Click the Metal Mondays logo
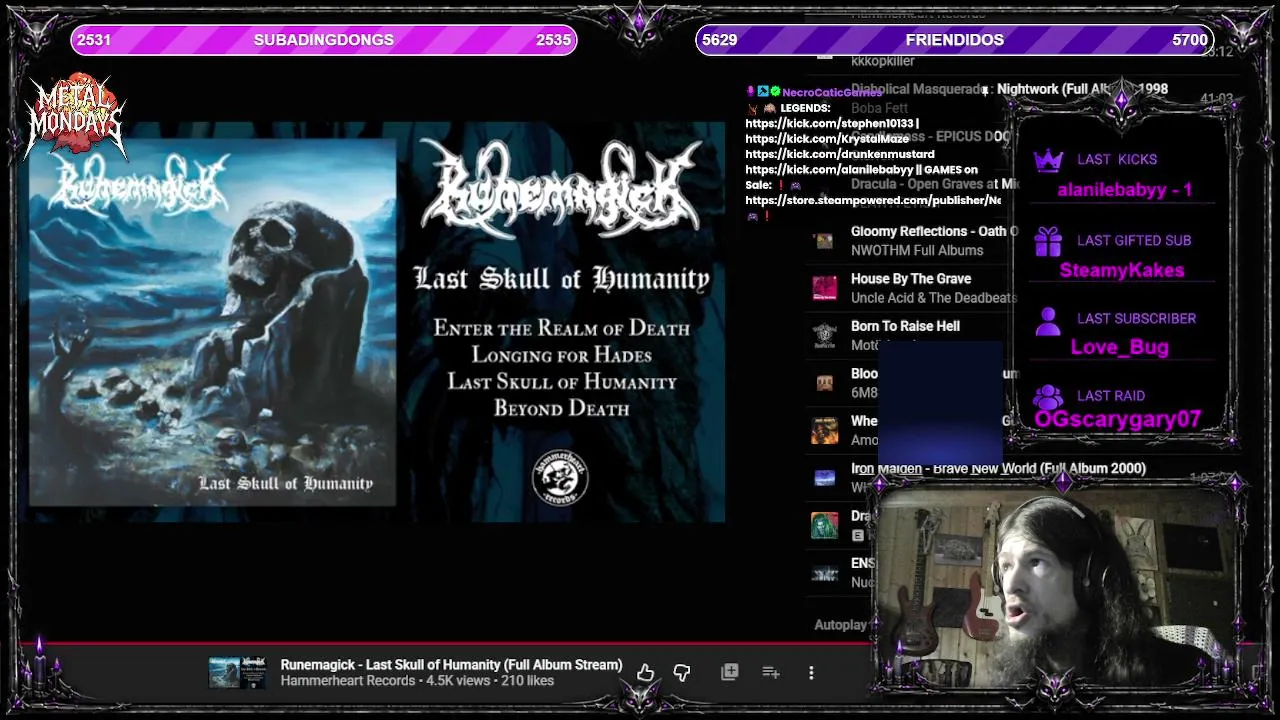The height and width of the screenshot is (720, 1280). 76,115
